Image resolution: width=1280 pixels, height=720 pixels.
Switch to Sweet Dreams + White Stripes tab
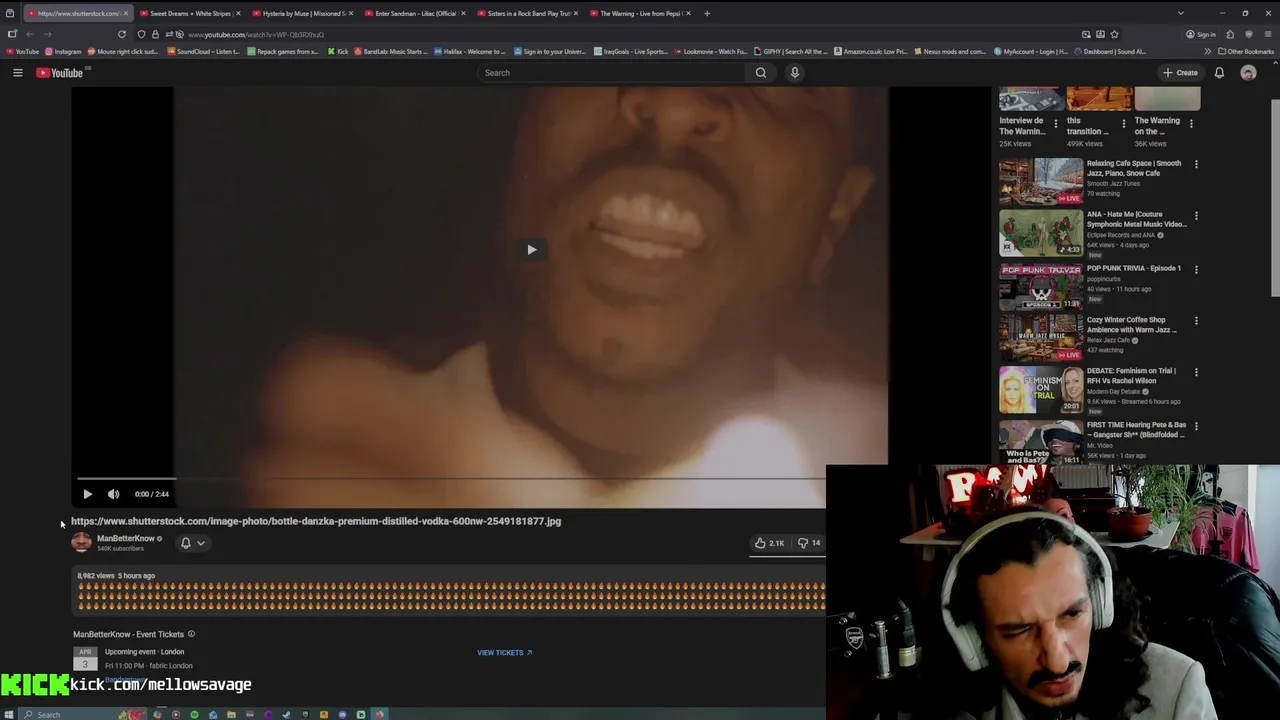pyautogui.click(x=190, y=13)
